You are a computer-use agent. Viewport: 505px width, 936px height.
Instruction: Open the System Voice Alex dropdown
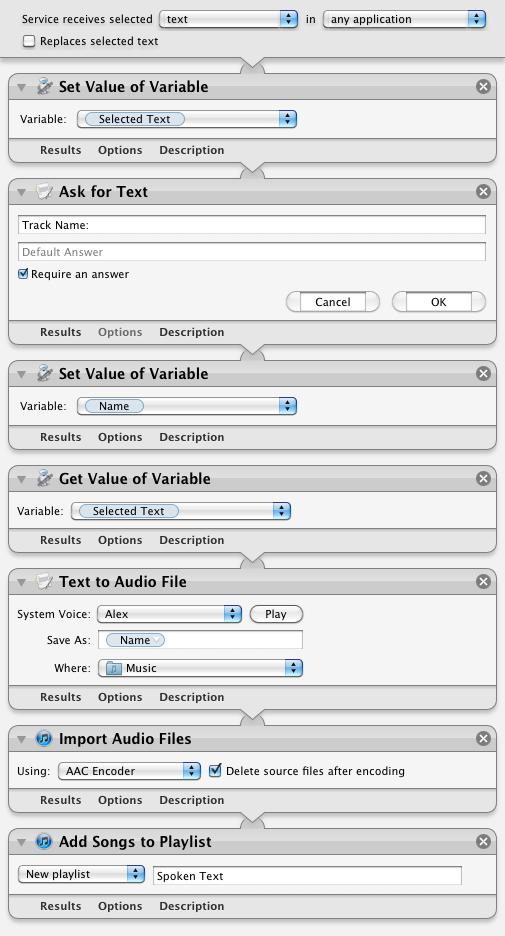[170, 614]
